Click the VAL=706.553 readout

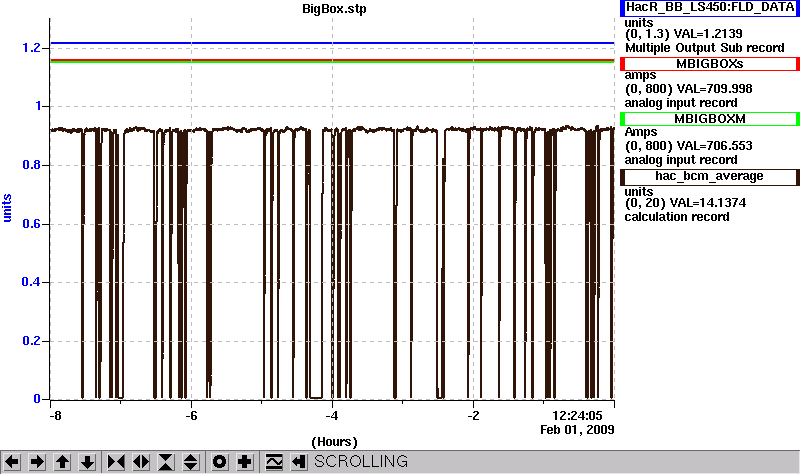tap(714, 146)
